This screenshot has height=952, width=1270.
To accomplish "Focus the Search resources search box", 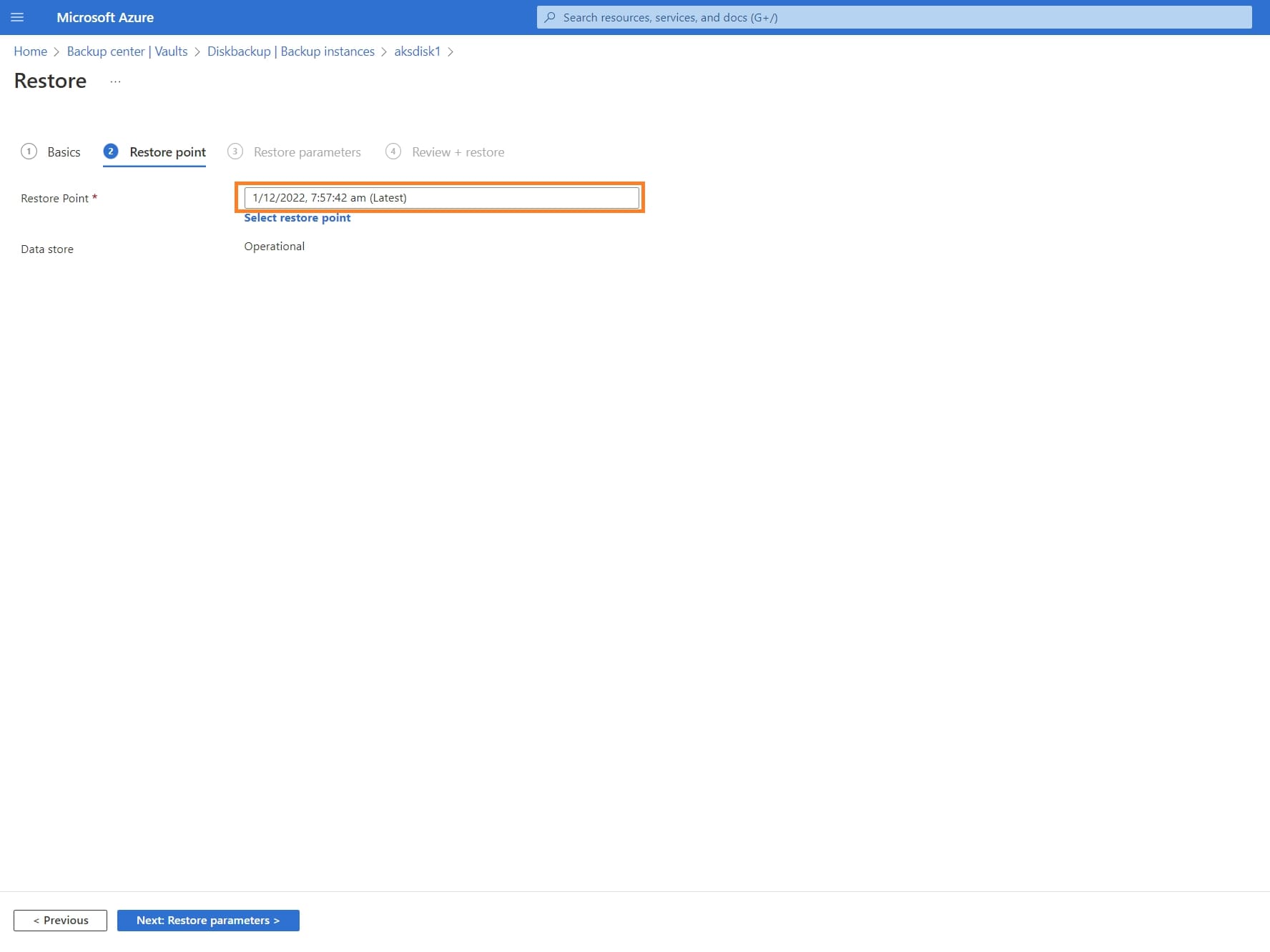I will tap(894, 17).
